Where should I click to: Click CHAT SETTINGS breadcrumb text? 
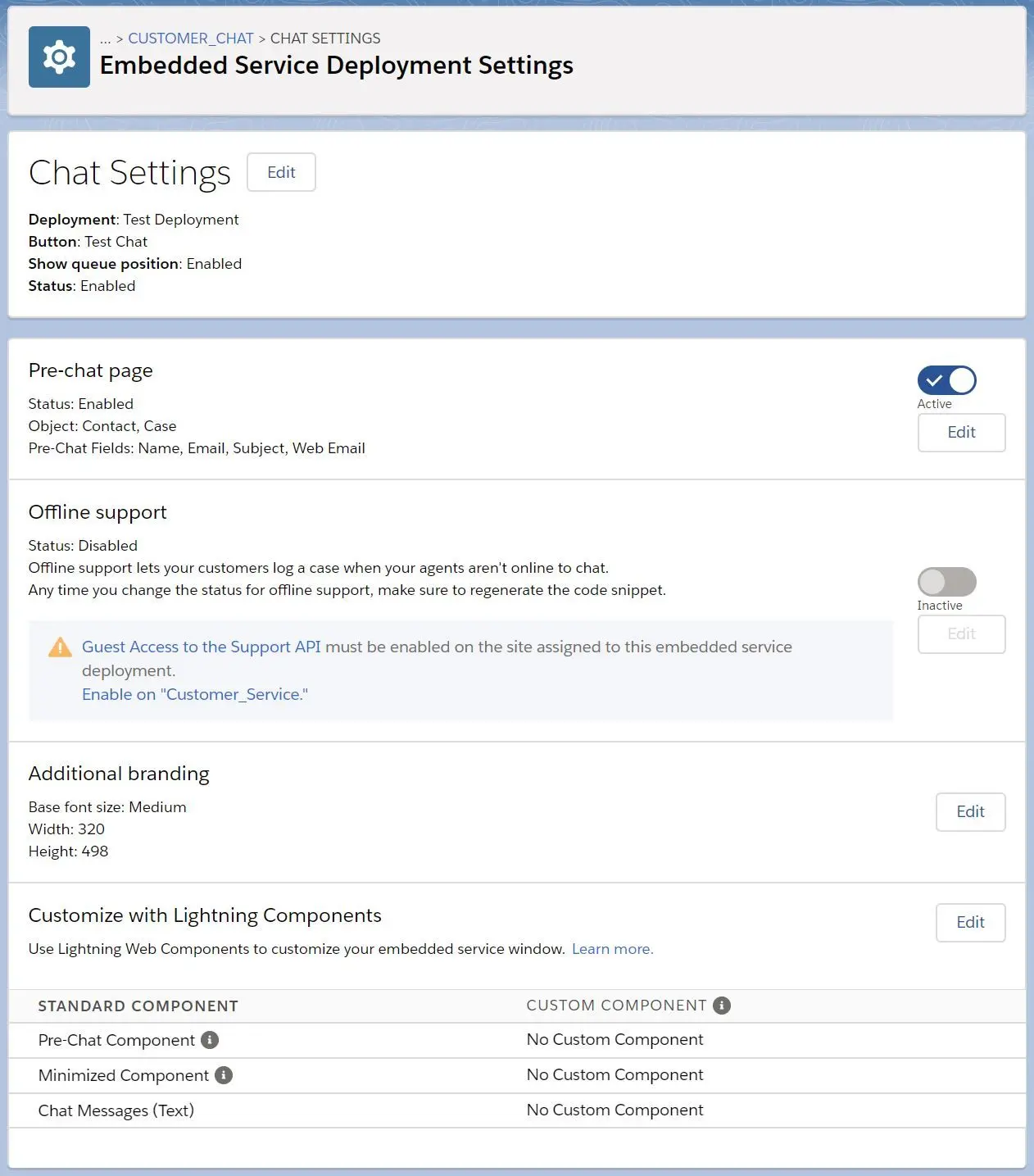pyautogui.click(x=325, y=39)
